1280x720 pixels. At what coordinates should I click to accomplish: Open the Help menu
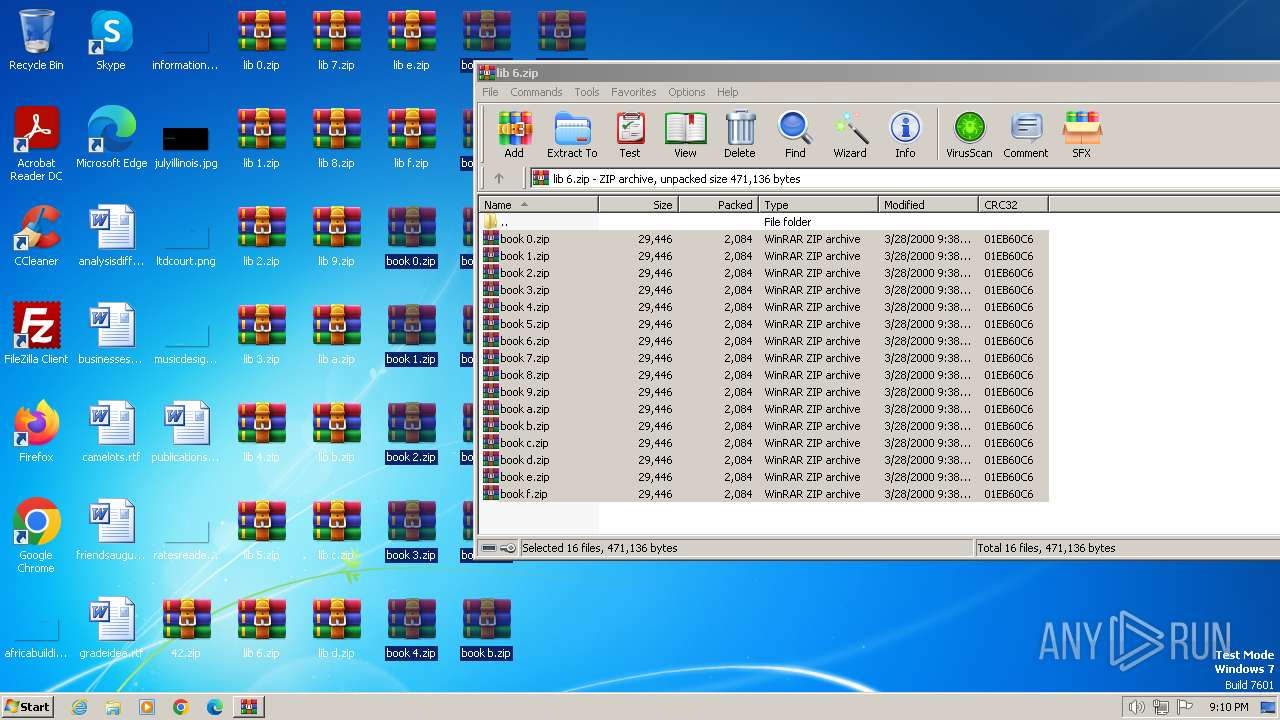point(728,92)
